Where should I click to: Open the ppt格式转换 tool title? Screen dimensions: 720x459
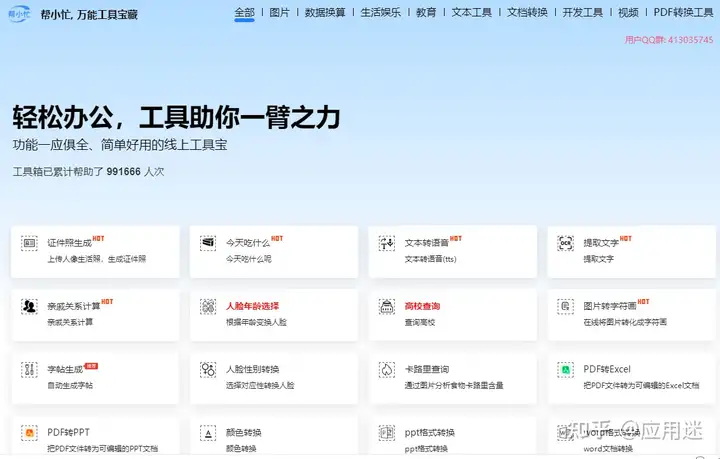(x=429, y=432)
